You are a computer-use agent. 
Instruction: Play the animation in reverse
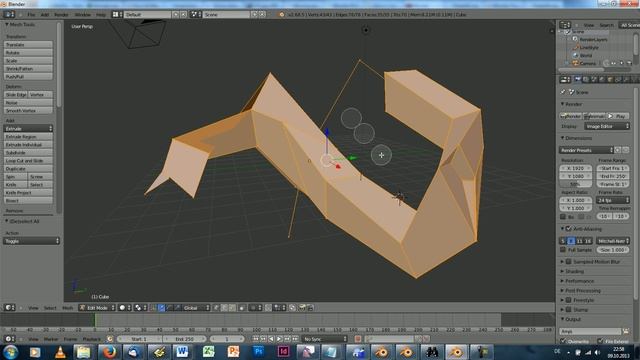point(271,339)
